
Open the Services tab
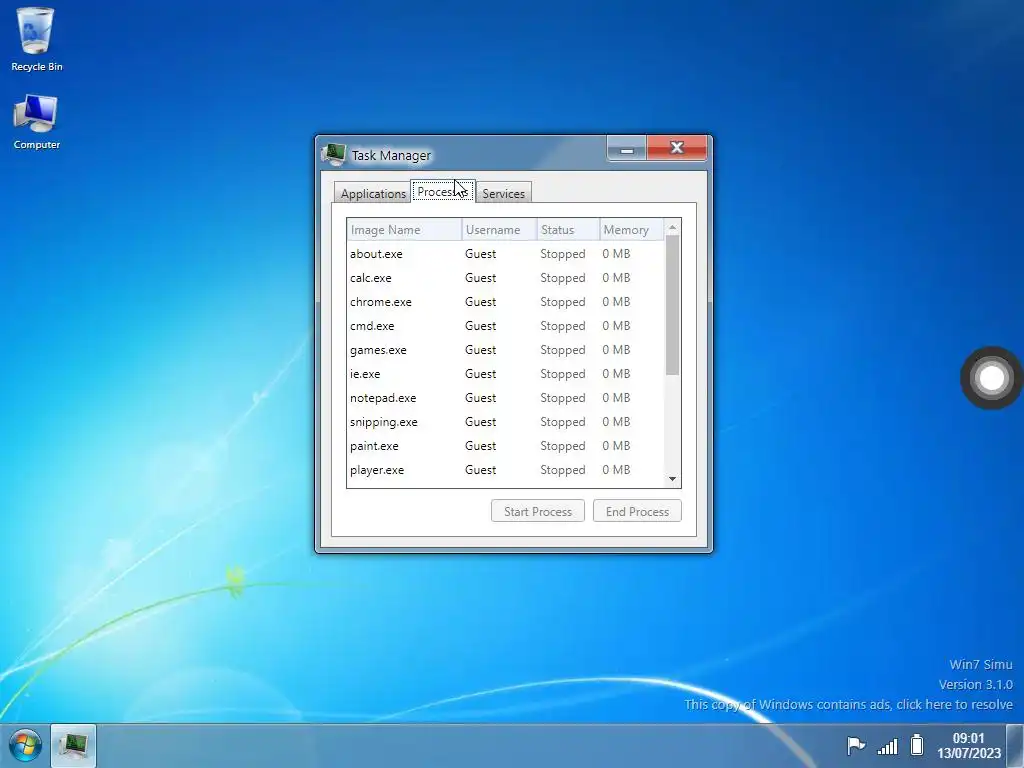(504, 193)
